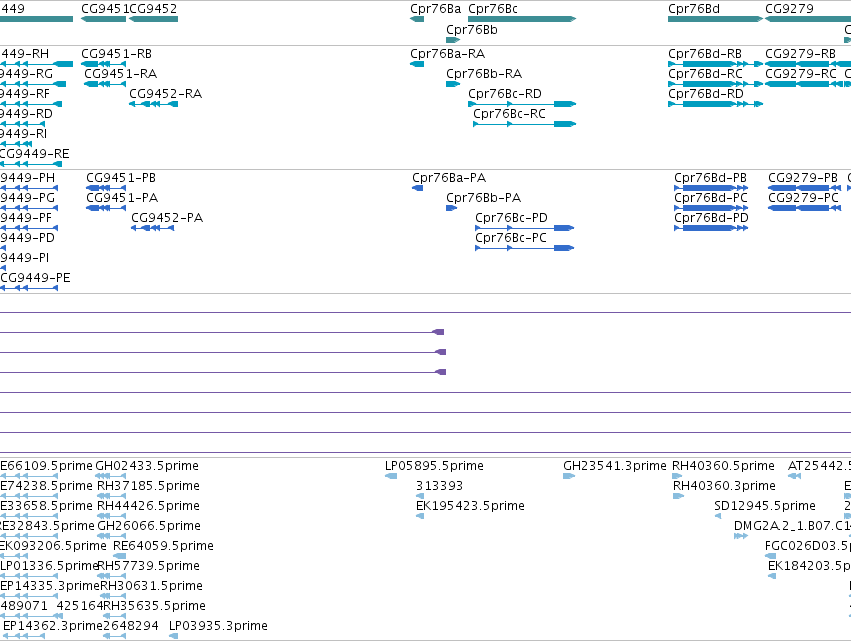Select the 2648294 feature label
Screen dimensions: 851x641
[x=131, y=626]
